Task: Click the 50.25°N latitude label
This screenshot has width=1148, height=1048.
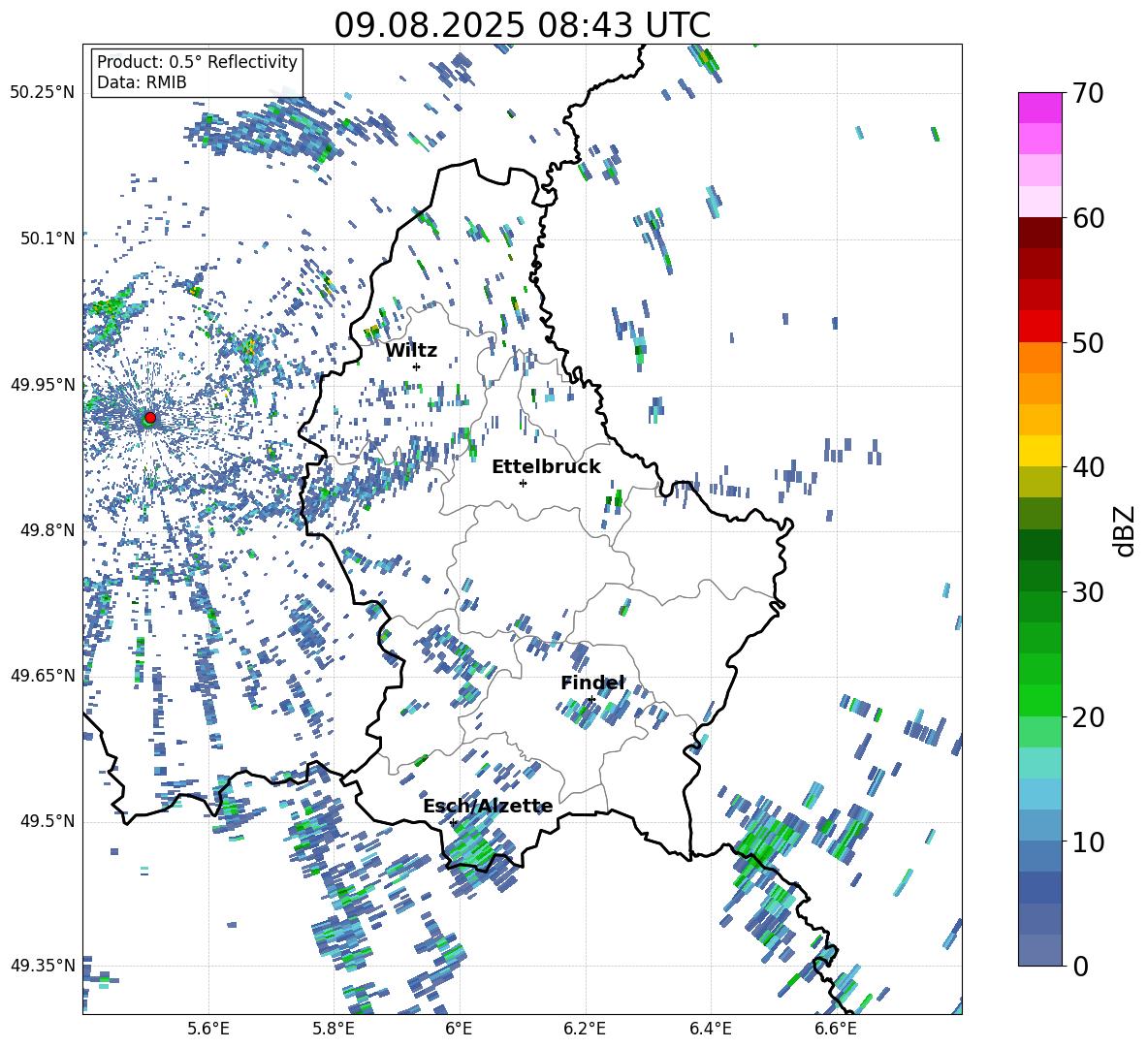Action: click(43, 93)
